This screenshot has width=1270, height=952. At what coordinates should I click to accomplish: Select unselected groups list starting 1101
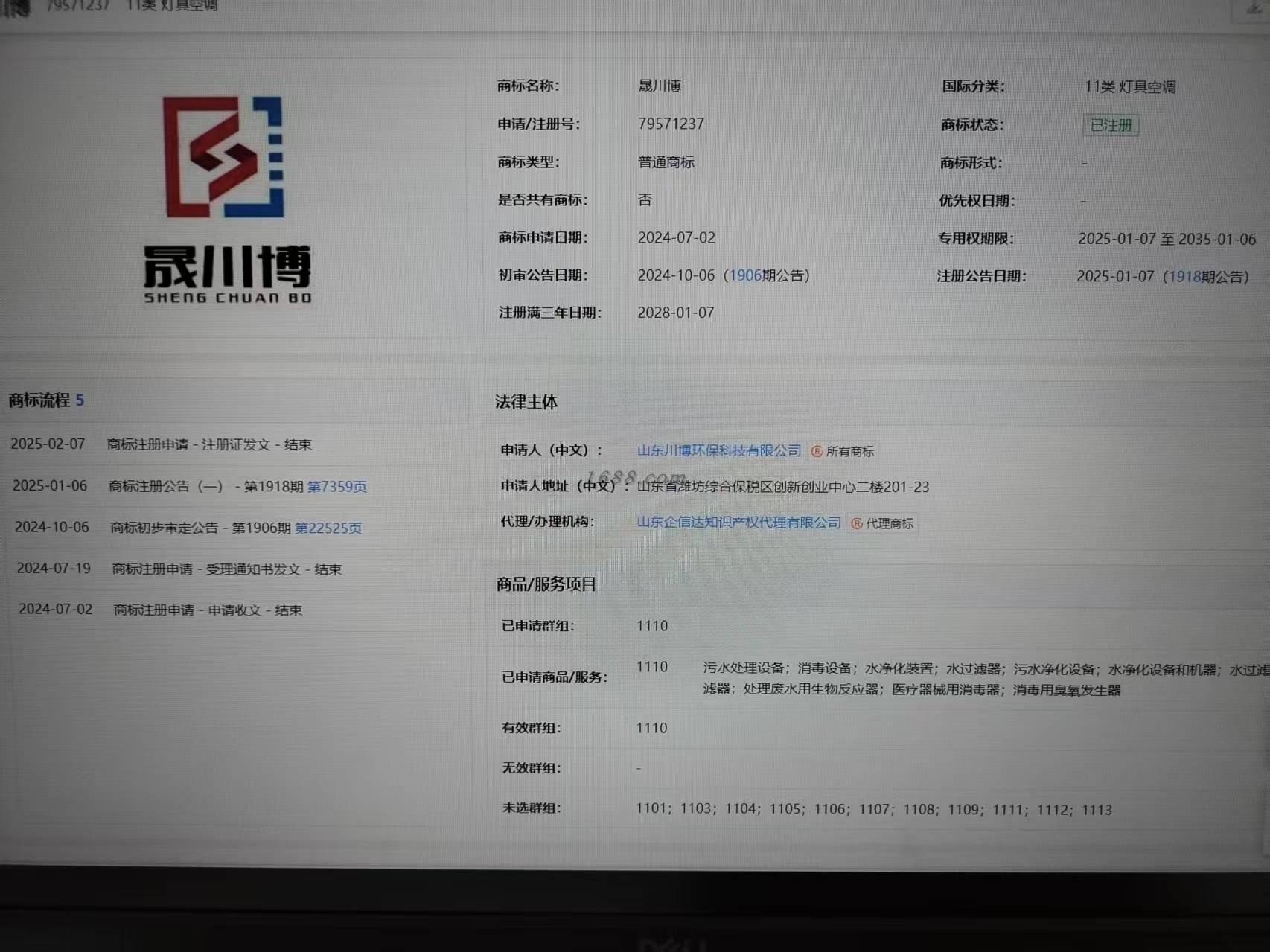click(874, 809)
